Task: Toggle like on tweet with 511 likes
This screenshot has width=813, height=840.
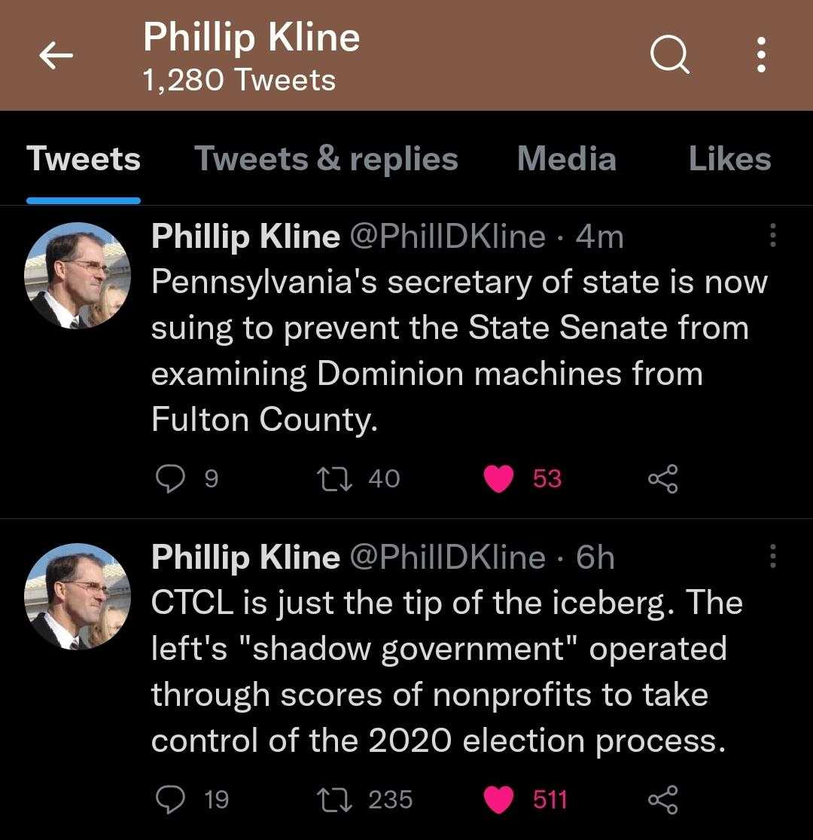Action: pos(499,800)
